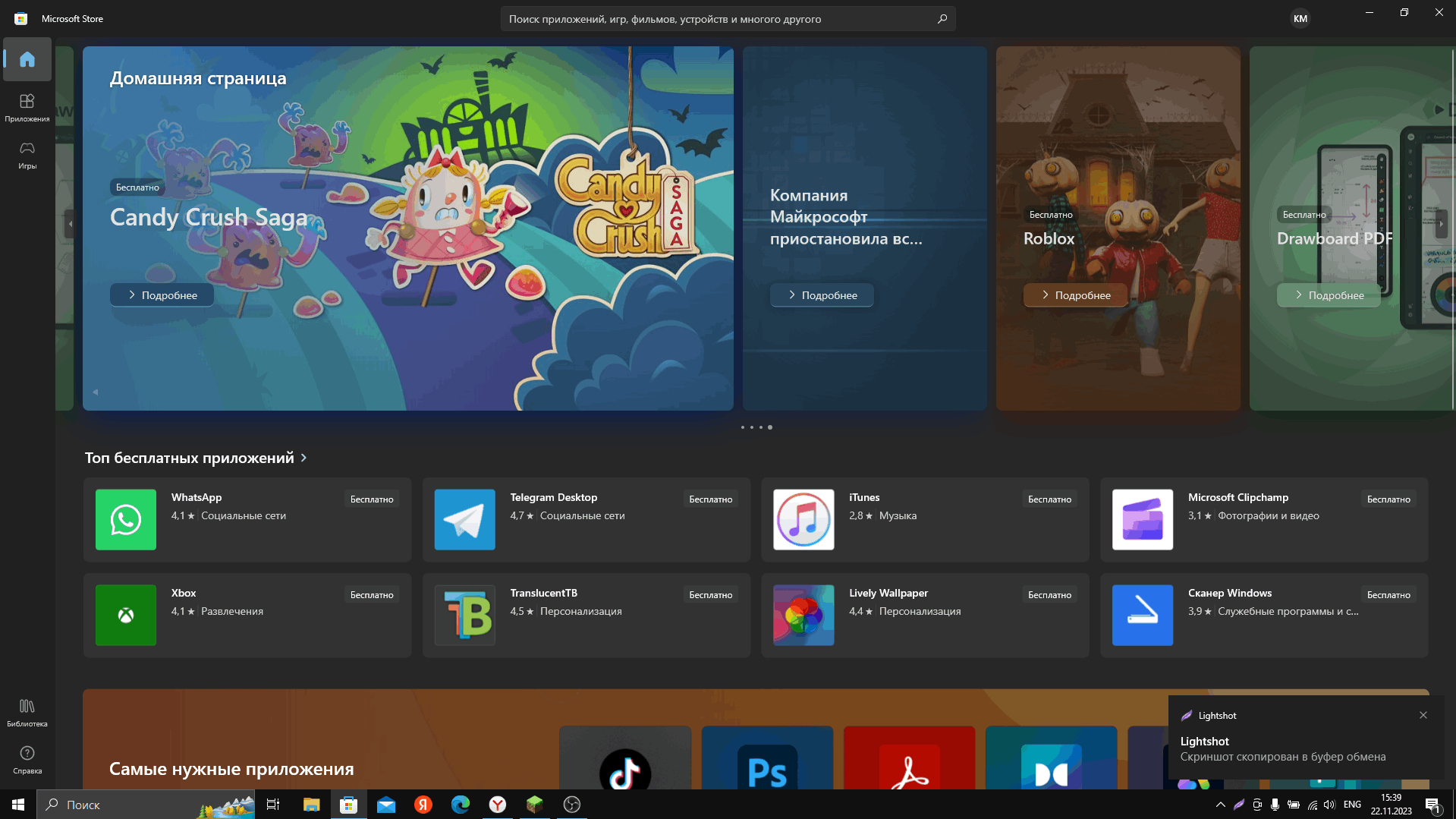The height and width of the screenshot is (819, 1456).
Task: Click the Telegram Desktop app icon
Action: coord(465,520)
